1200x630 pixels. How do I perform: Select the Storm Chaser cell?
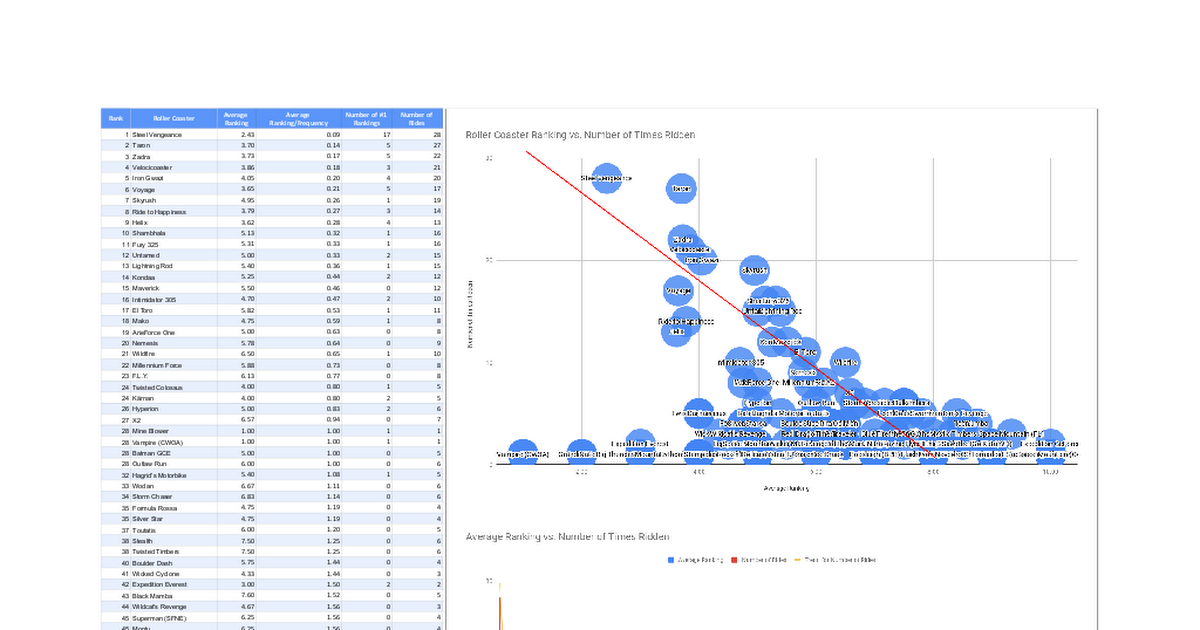tap(172, 497)
